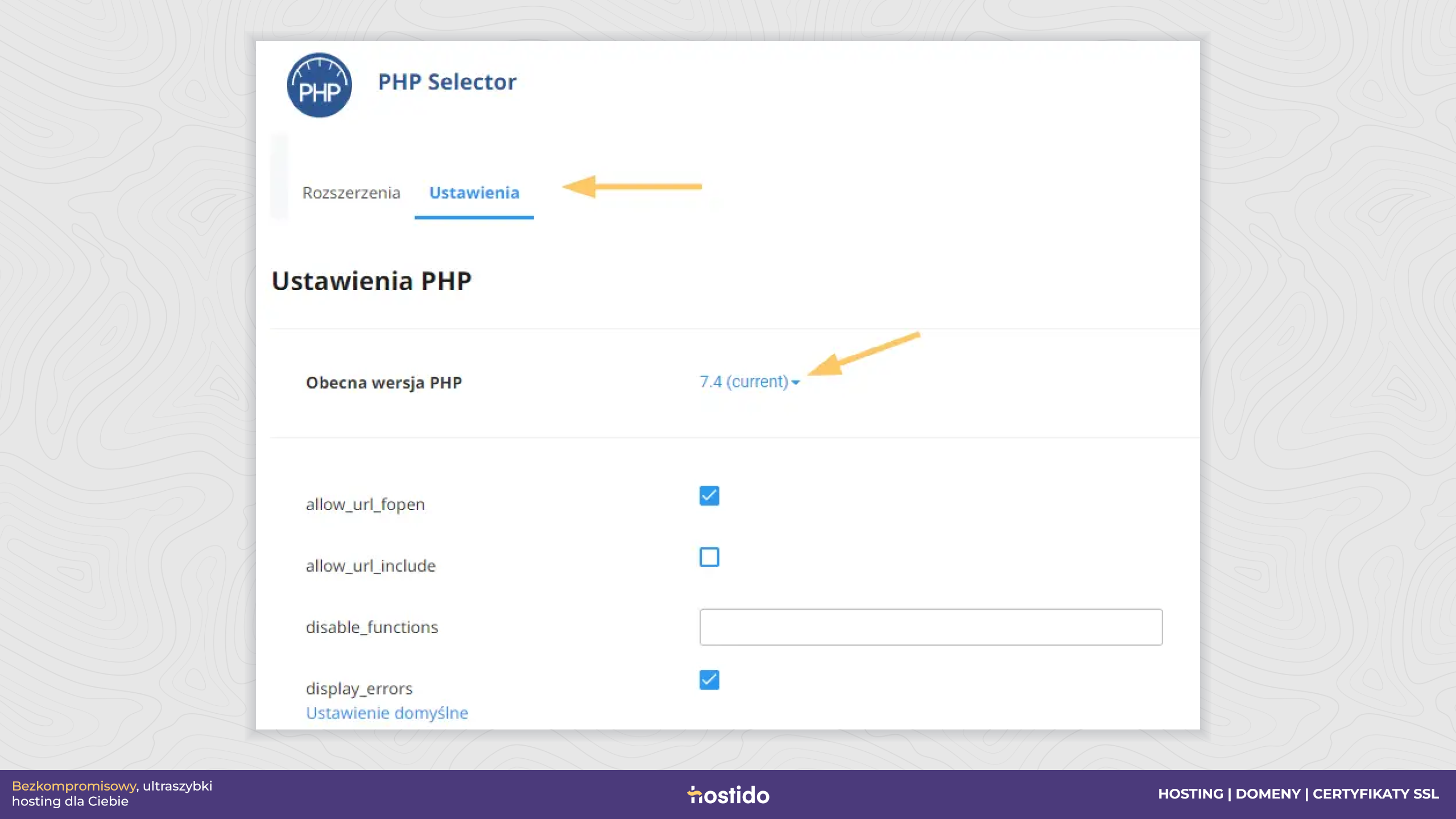
Task: Open the 7.4 (current) PHP version dropdown
Action: [x=749, y=382]
